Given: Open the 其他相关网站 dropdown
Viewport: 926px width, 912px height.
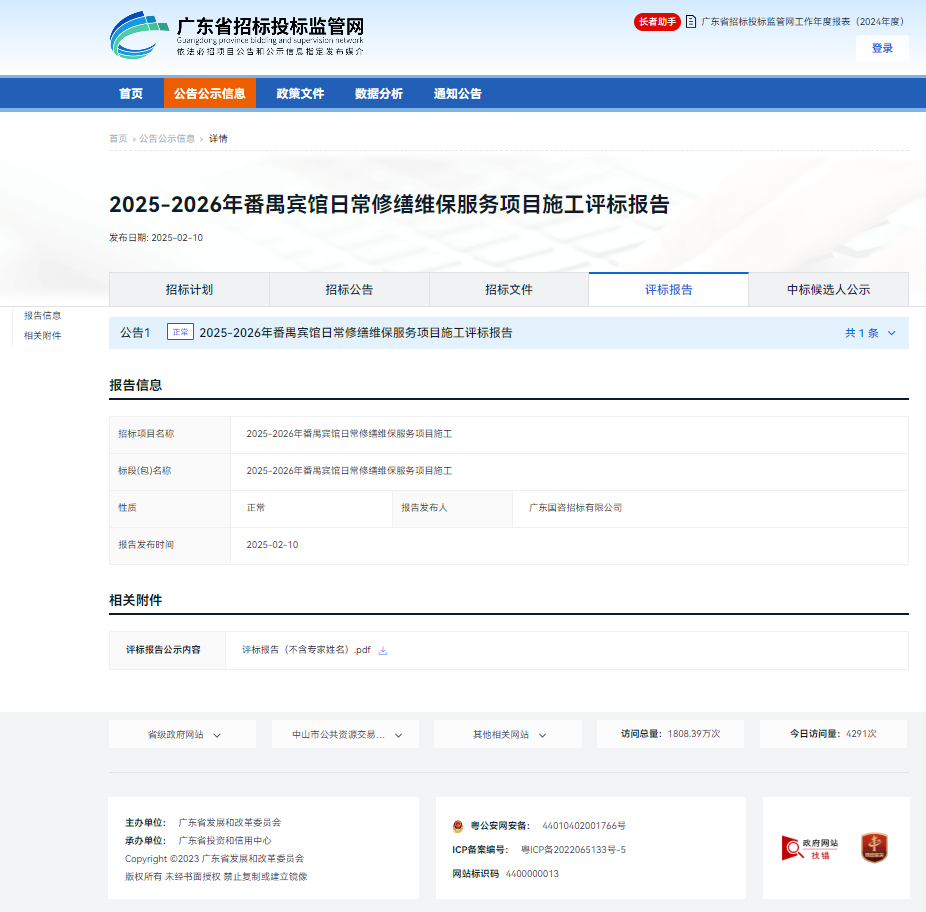Looking at the screenshot, I should (x=507, y=734).
